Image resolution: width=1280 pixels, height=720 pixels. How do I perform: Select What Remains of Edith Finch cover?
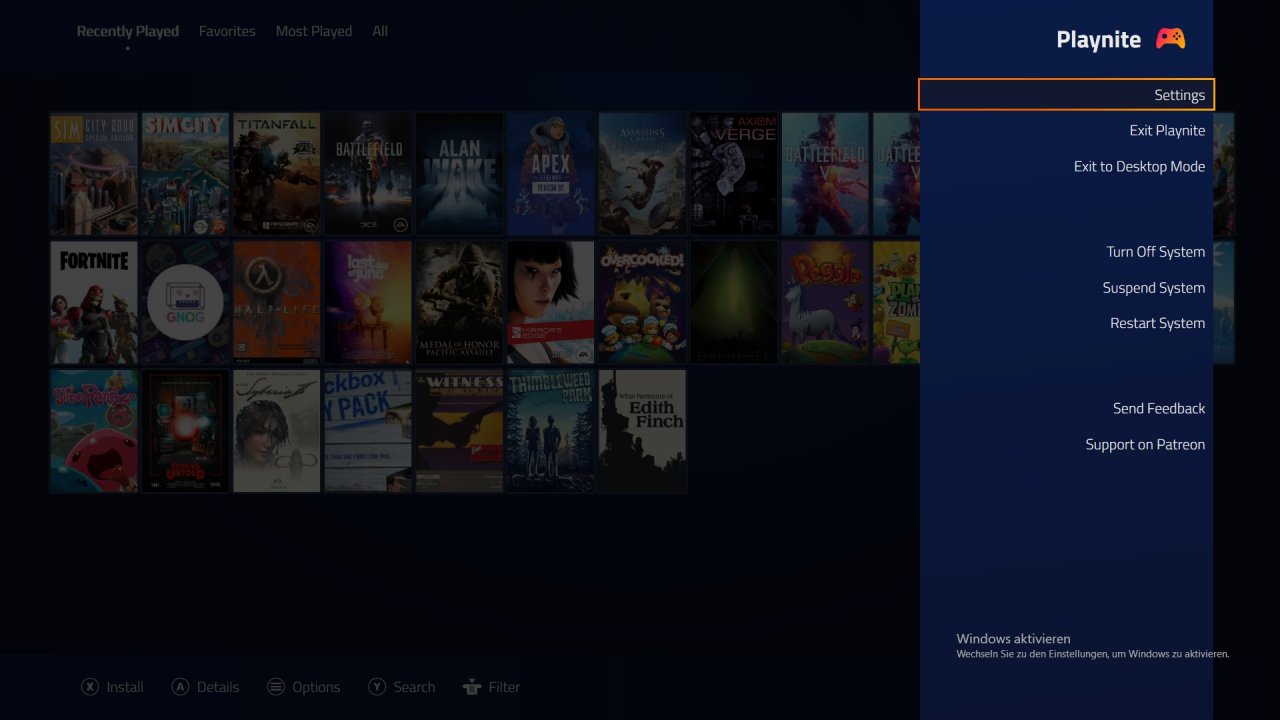(642, 431)
